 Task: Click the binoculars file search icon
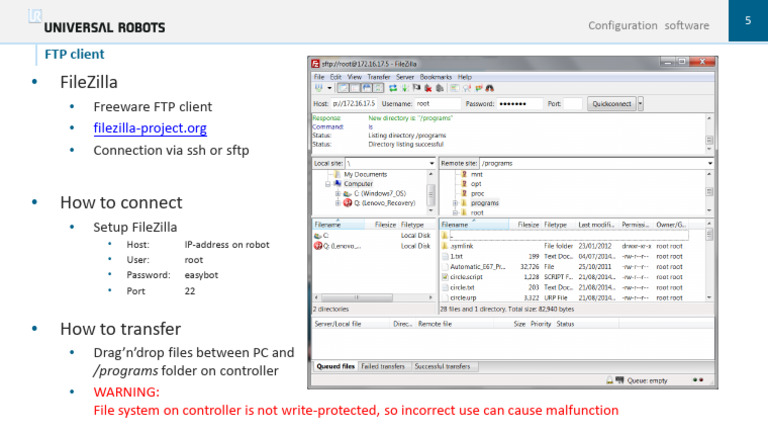coord(489,88)
